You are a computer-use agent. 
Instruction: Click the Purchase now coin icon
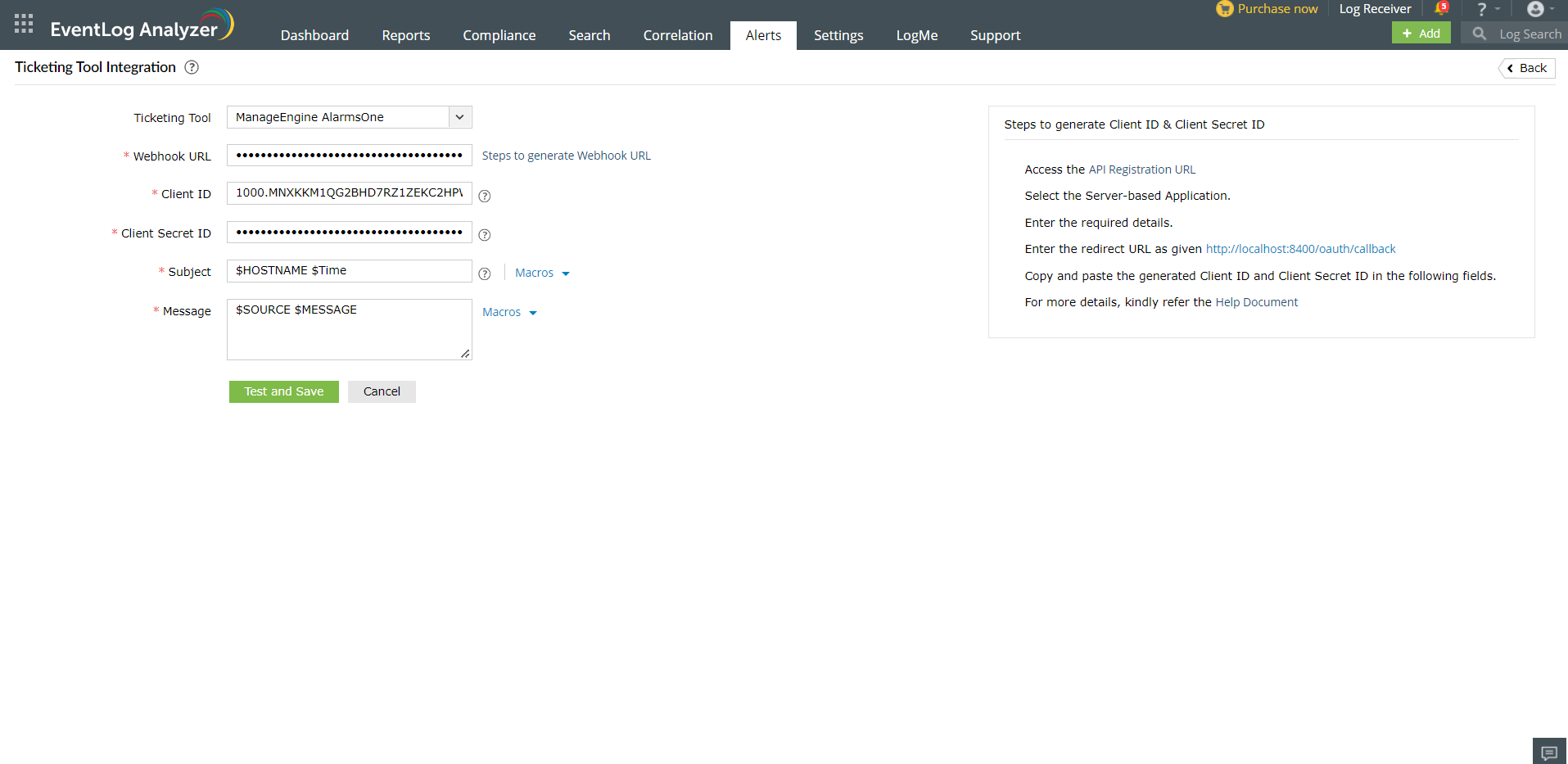click(x=1225, y=9)
